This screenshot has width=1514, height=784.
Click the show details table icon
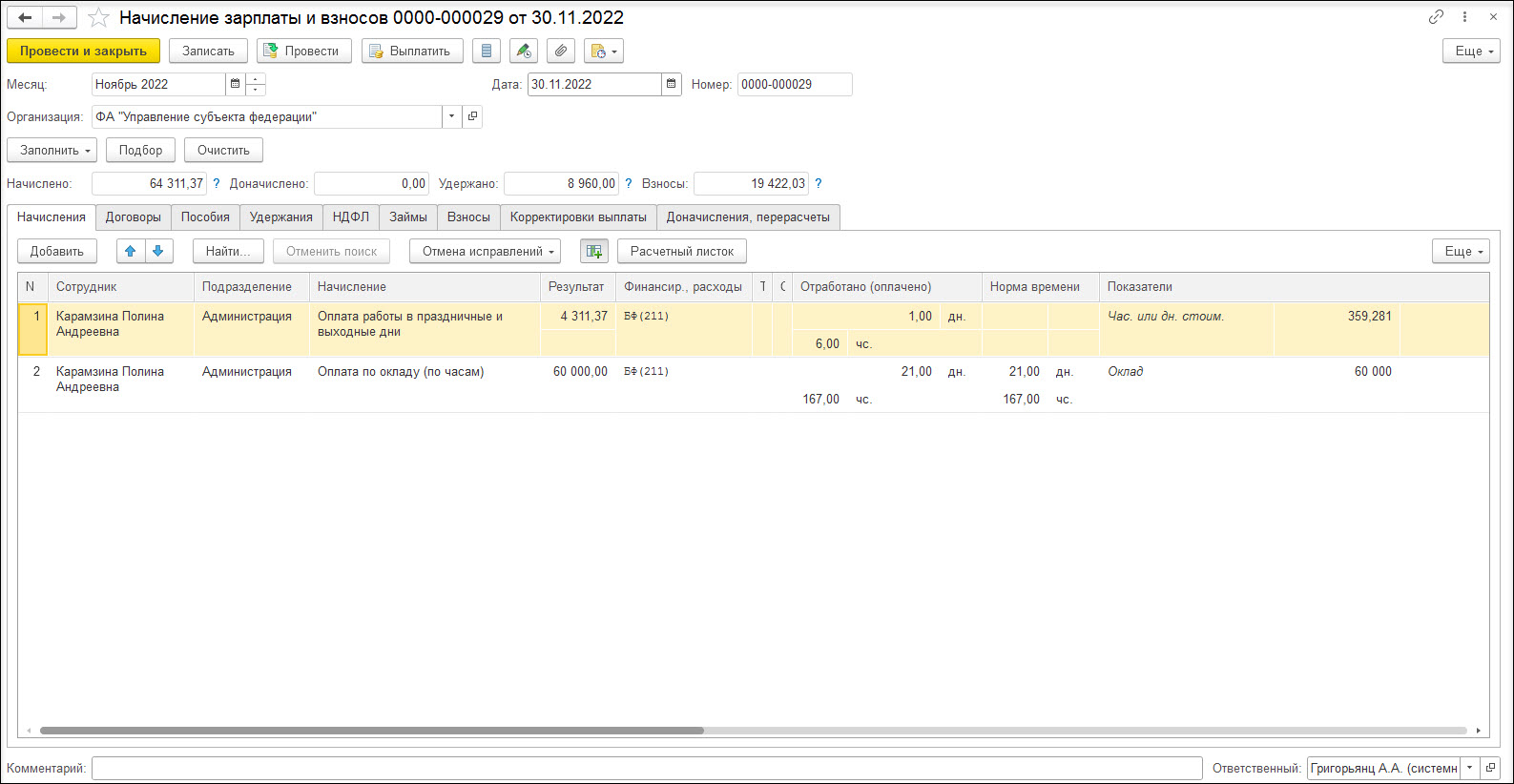pyautogui.click(x=594, y=251)
